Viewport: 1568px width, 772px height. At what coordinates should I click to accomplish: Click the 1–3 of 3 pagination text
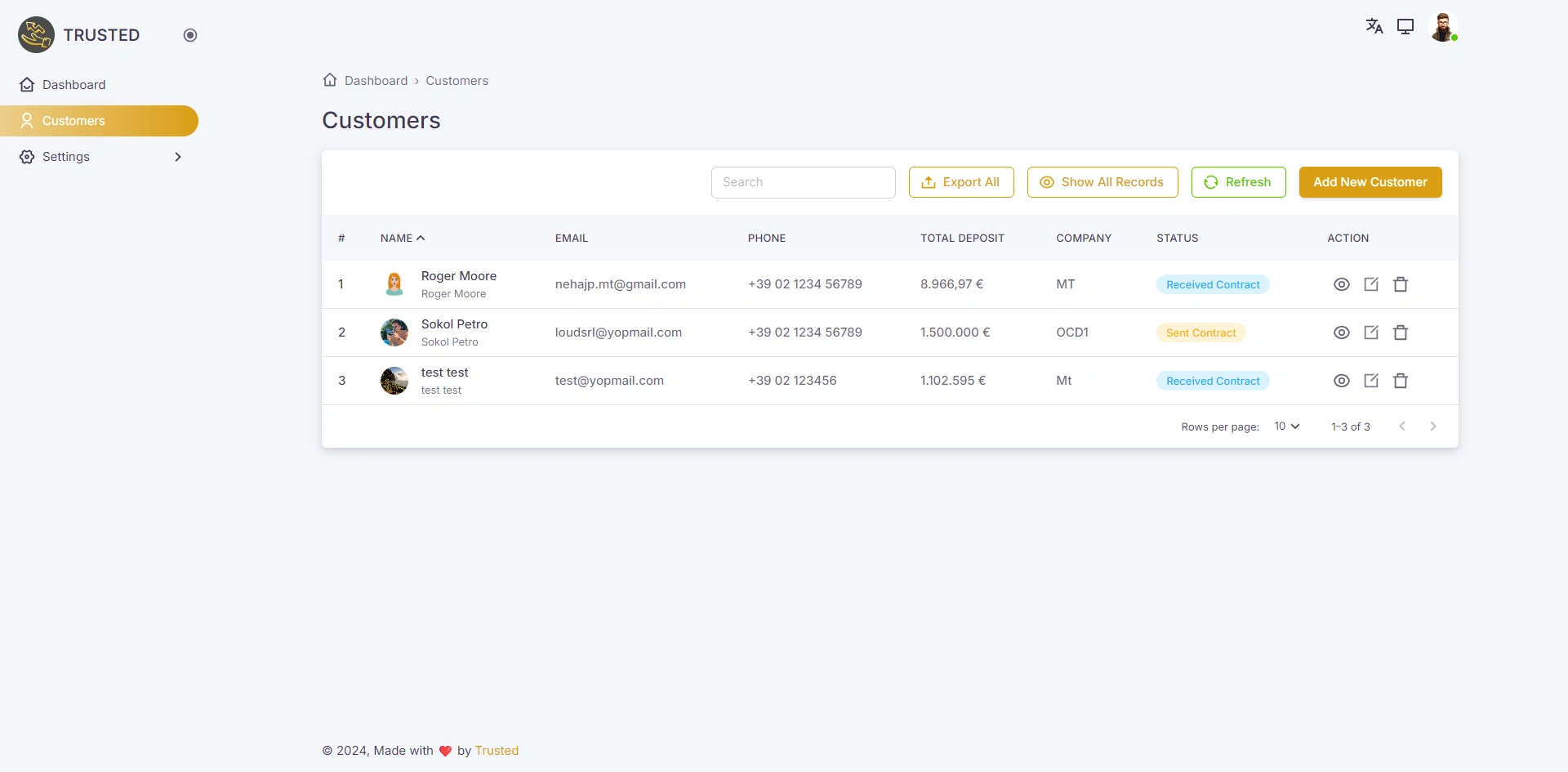click(1351, 426)
